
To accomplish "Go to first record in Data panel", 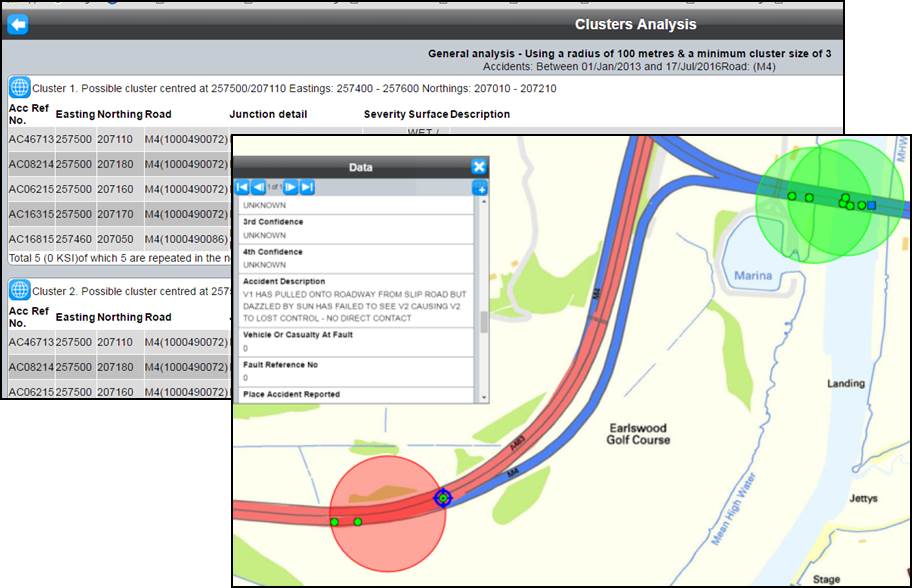I will [241, 187].
